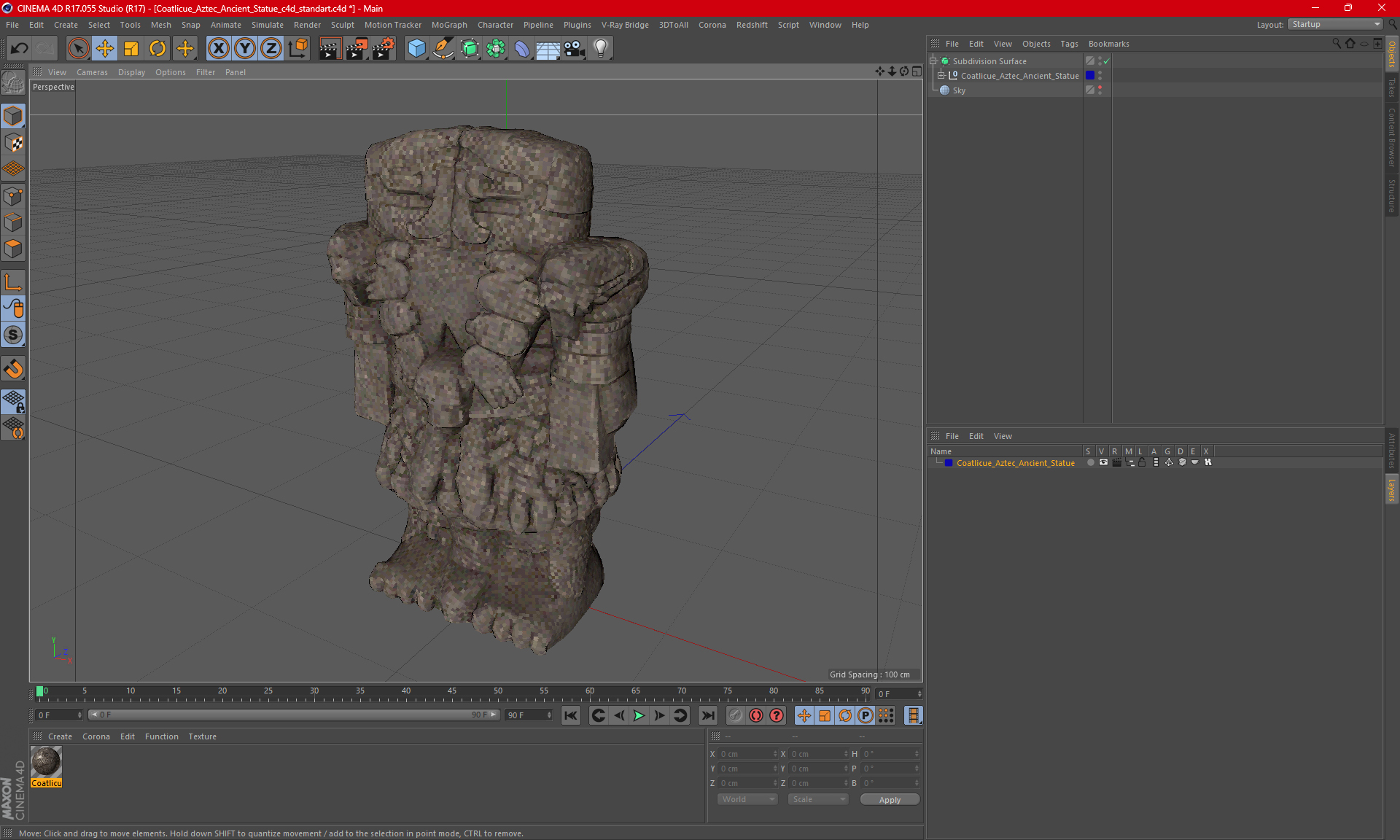Toggle layer View visibility for Coatlicue layer
The height and width of the screenshot is (840, 1400).
click(1103, 463)
